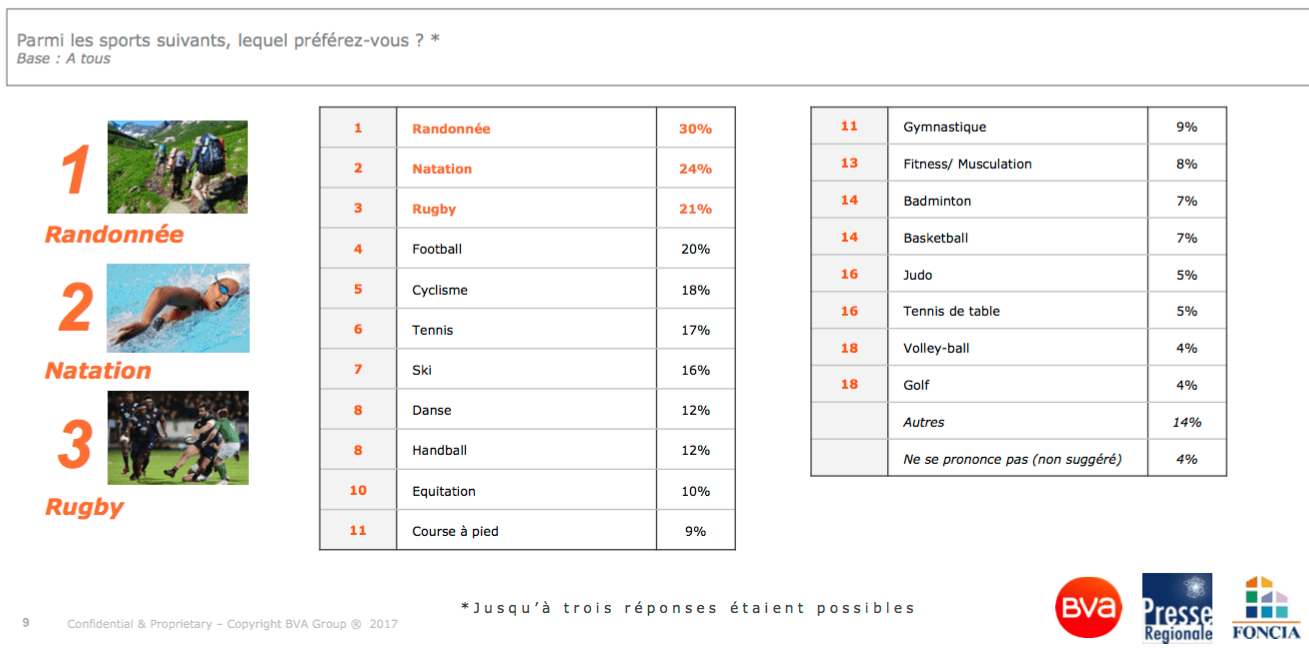Click the Course à pied entry
This screenshot has height=648, width=1309.
click(x=455, y=531)
